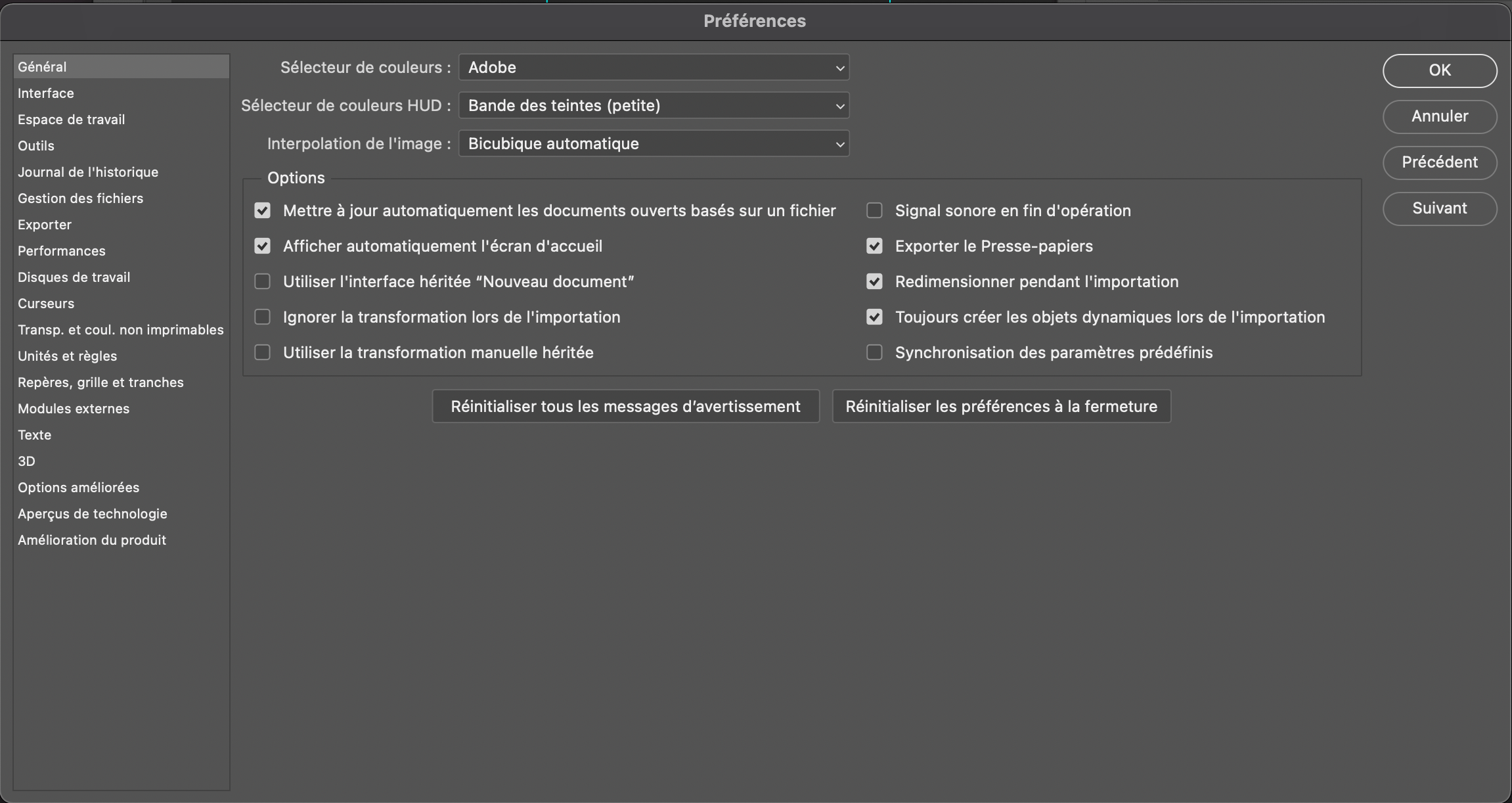Enable Signal sonore en fin d'opération
The image size is (1512, 803).
[874, 210]
